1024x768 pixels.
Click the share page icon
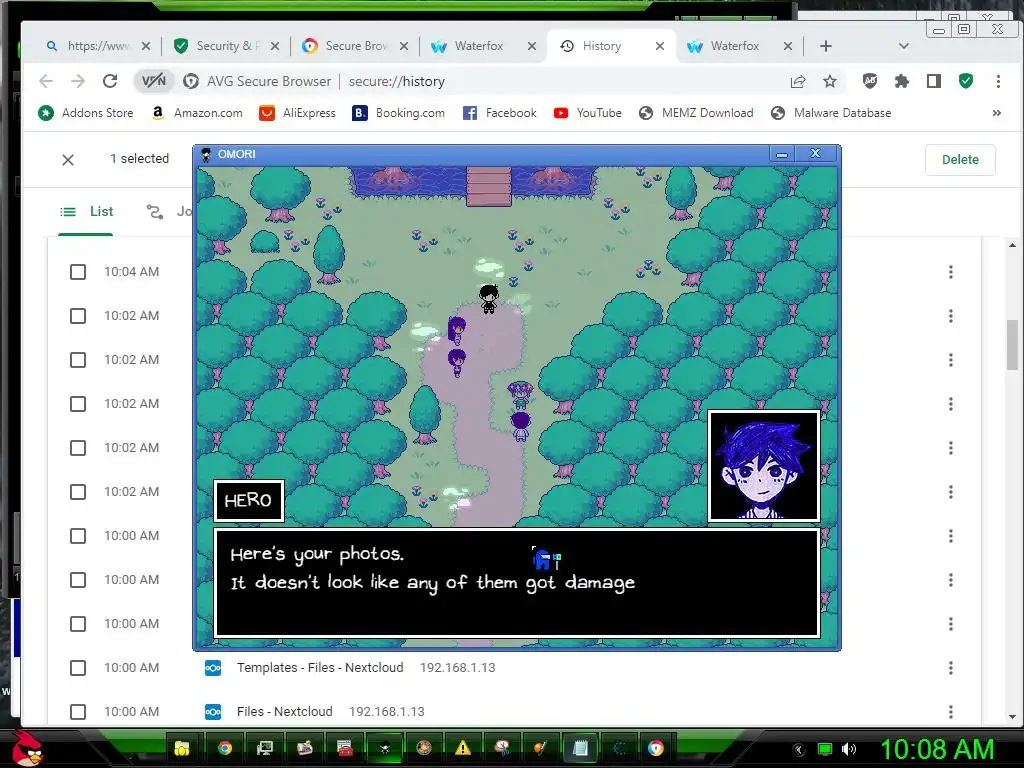pyautogui.click(x=798, y=81)
